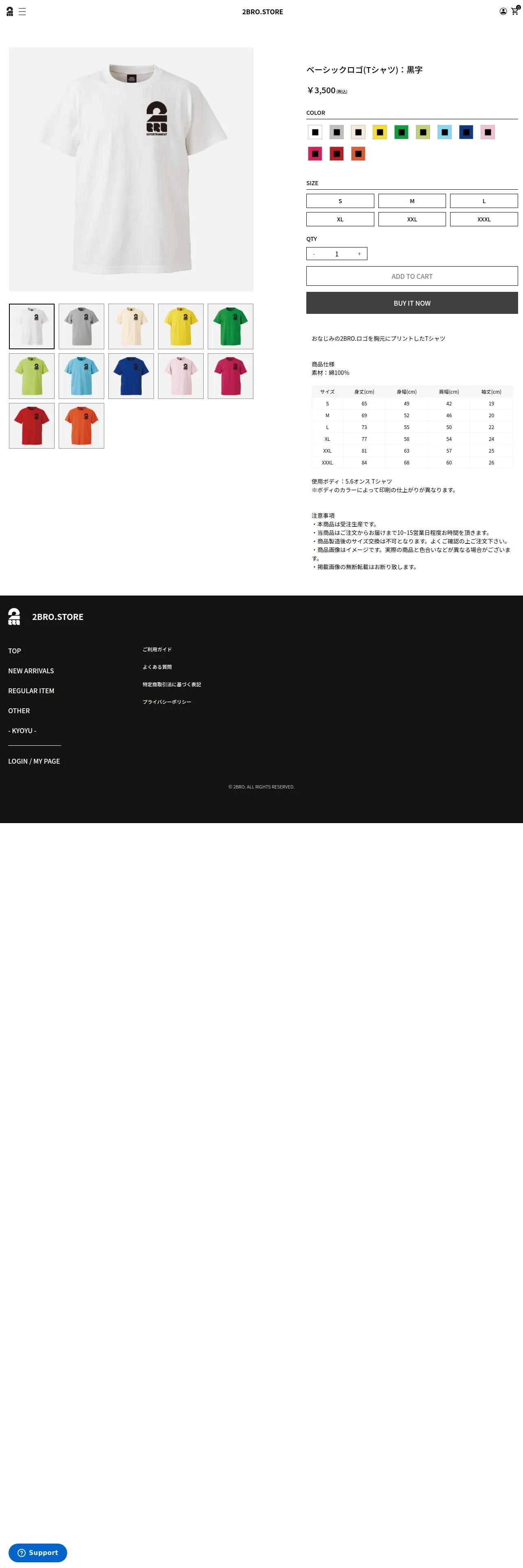Decrease quantity with minus button
The width and height of the screenshot is (523, 1568).
pyautogui.click(x=314, y=254)
